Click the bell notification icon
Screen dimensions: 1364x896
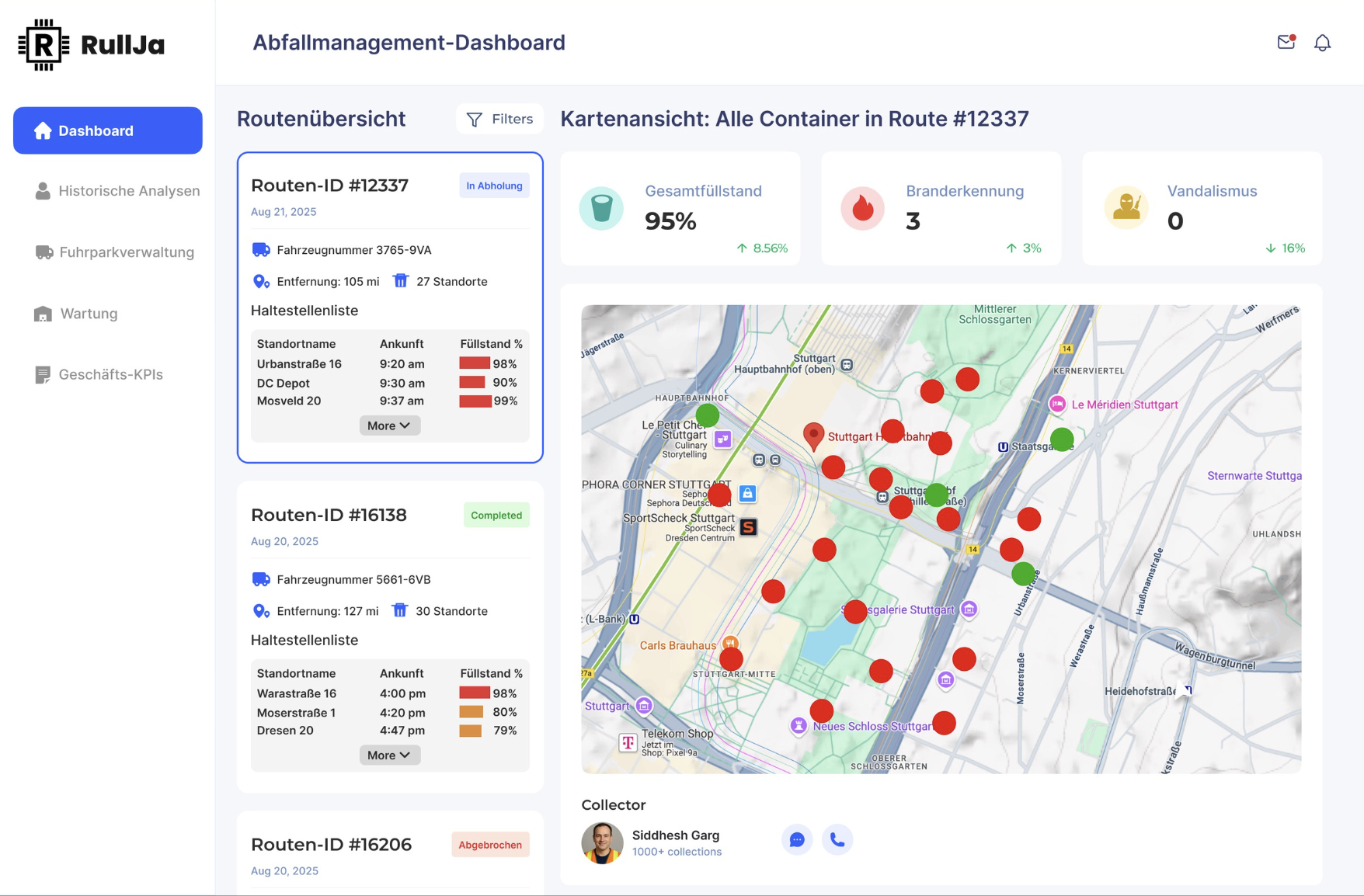[1322, 43]
